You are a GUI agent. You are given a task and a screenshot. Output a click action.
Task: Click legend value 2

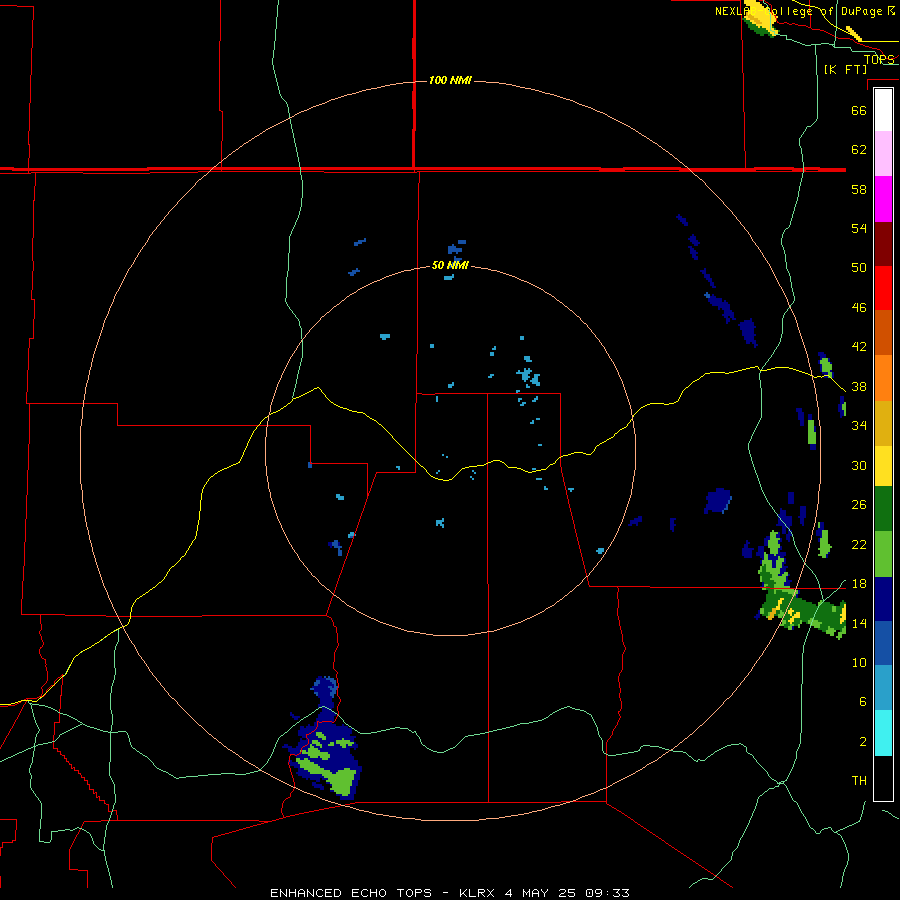click(x=862, y=742)
